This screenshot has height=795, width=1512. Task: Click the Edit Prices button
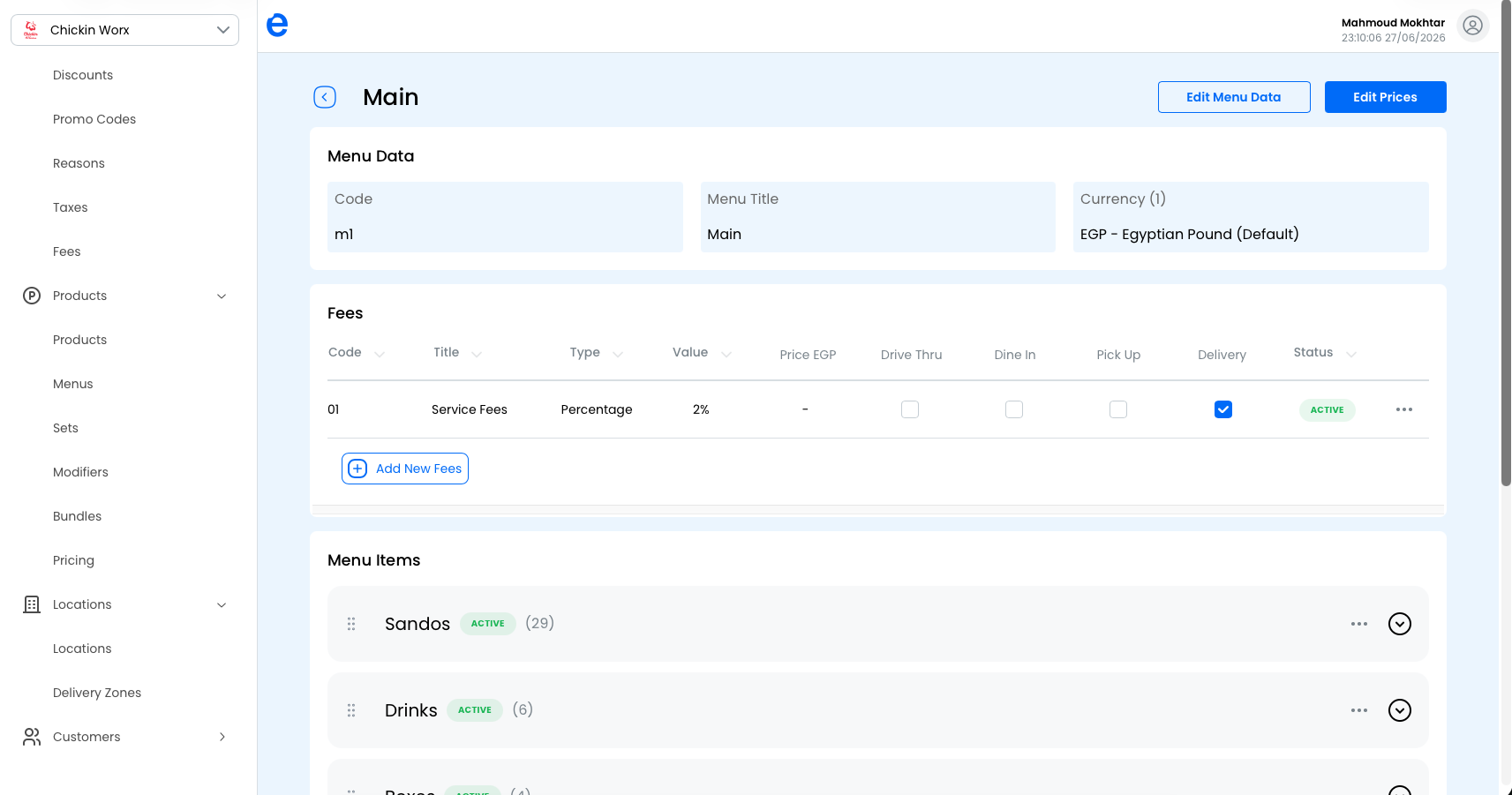point(1385,97)
